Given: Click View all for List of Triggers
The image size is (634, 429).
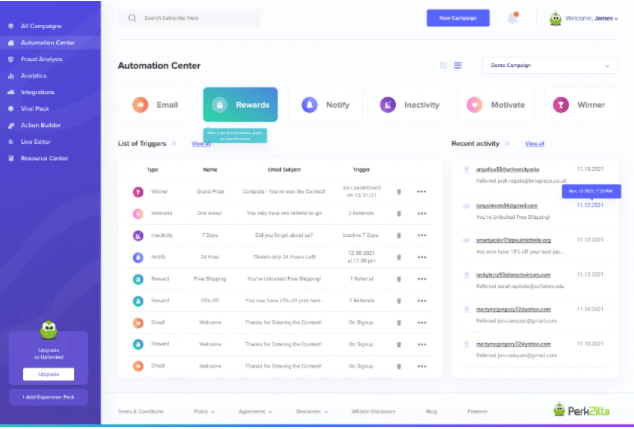Looking at the screenshot, I should point(201,144).
